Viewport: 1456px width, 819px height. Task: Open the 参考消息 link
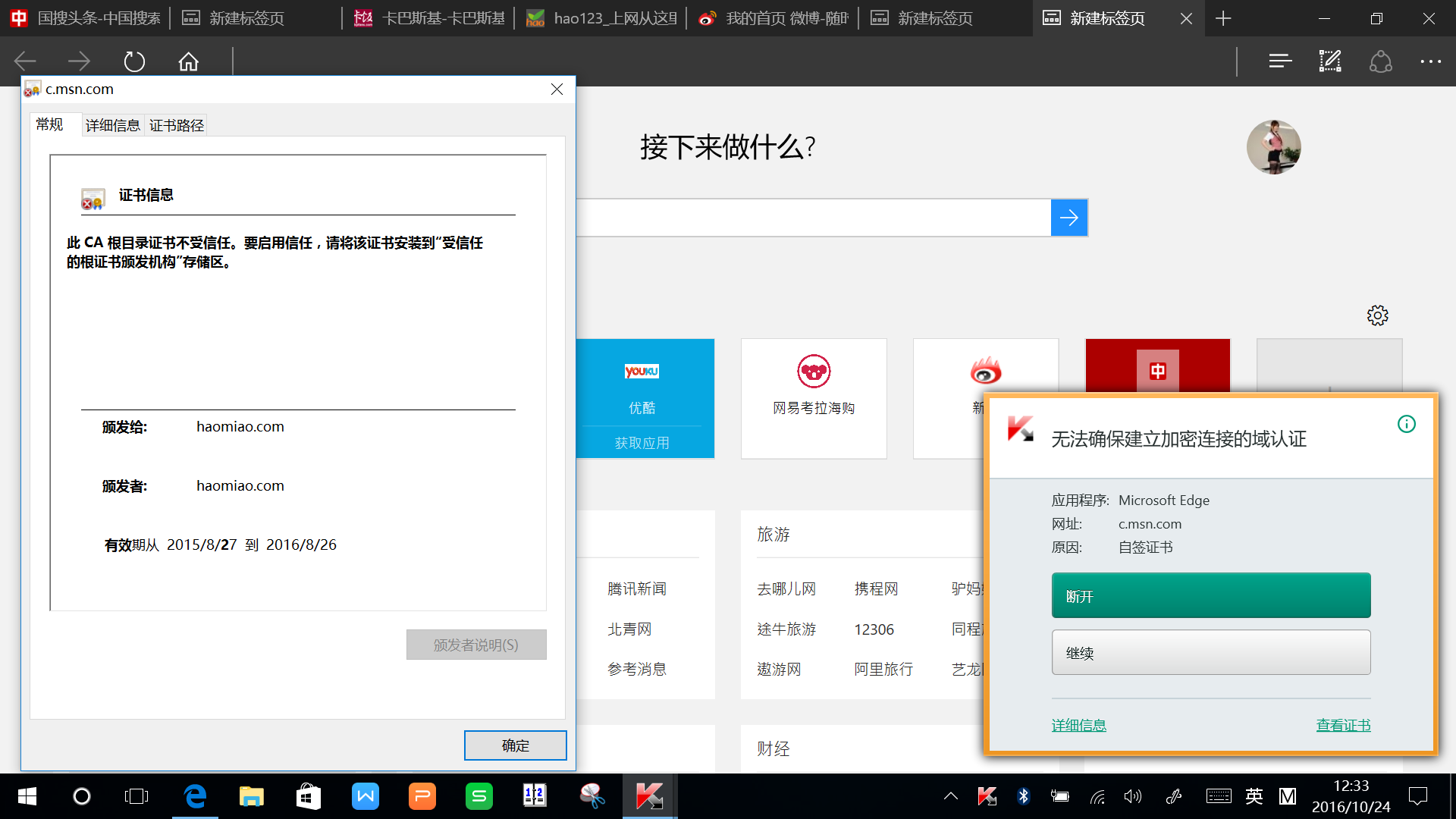click(637, 670)
